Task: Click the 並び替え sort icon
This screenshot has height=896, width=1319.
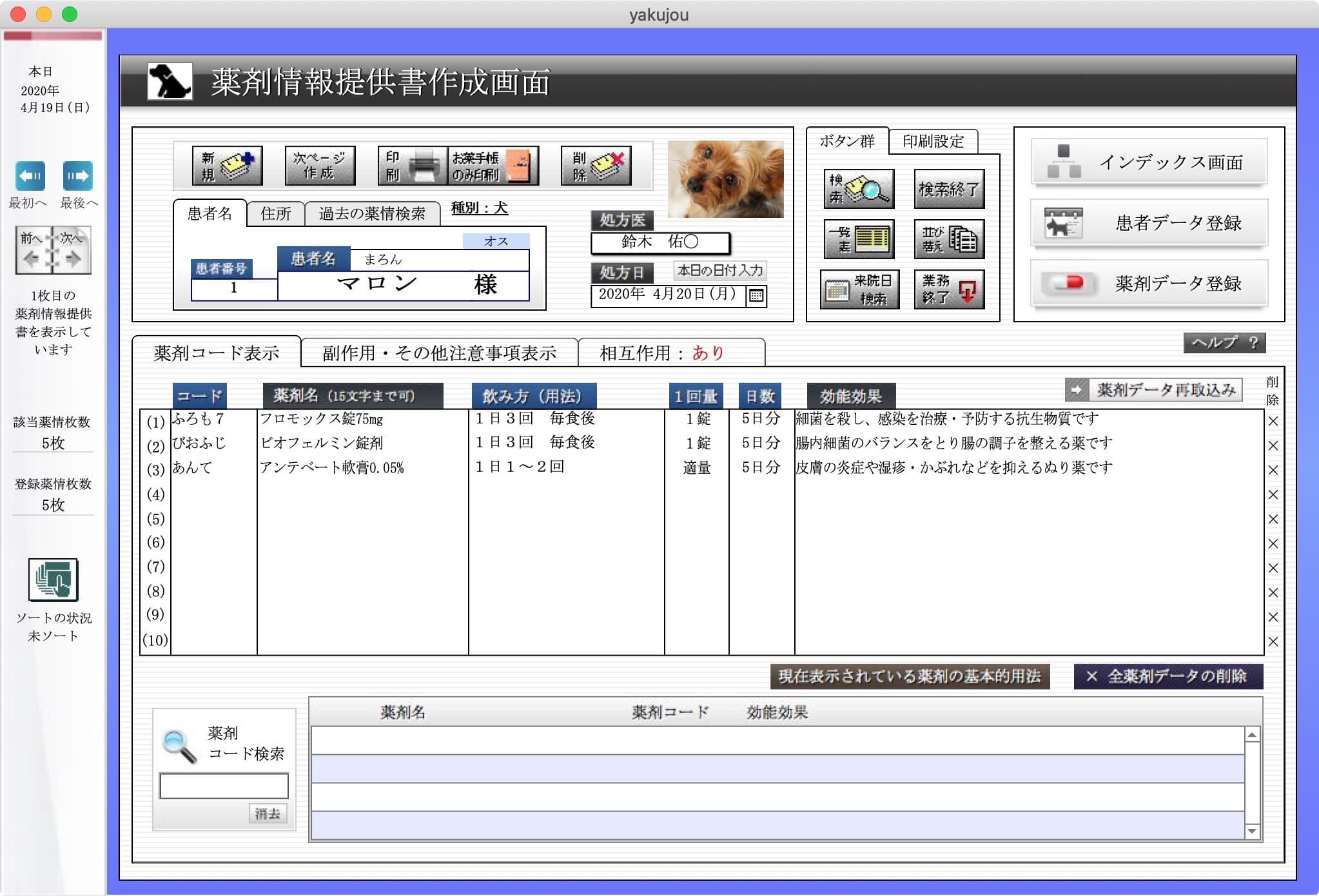Action: coord(948,239)
